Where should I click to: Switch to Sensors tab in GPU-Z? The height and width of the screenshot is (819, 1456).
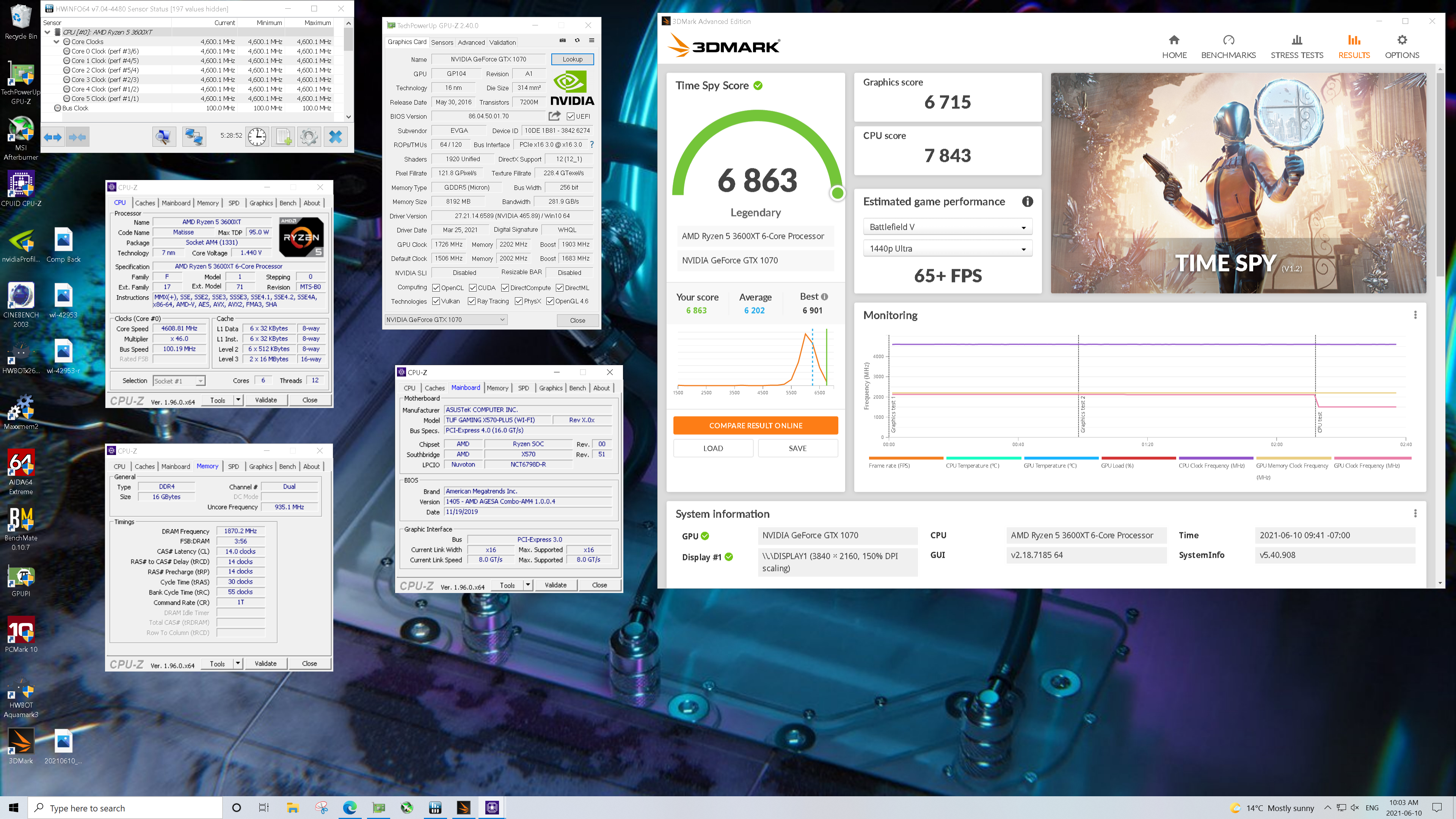442,42
